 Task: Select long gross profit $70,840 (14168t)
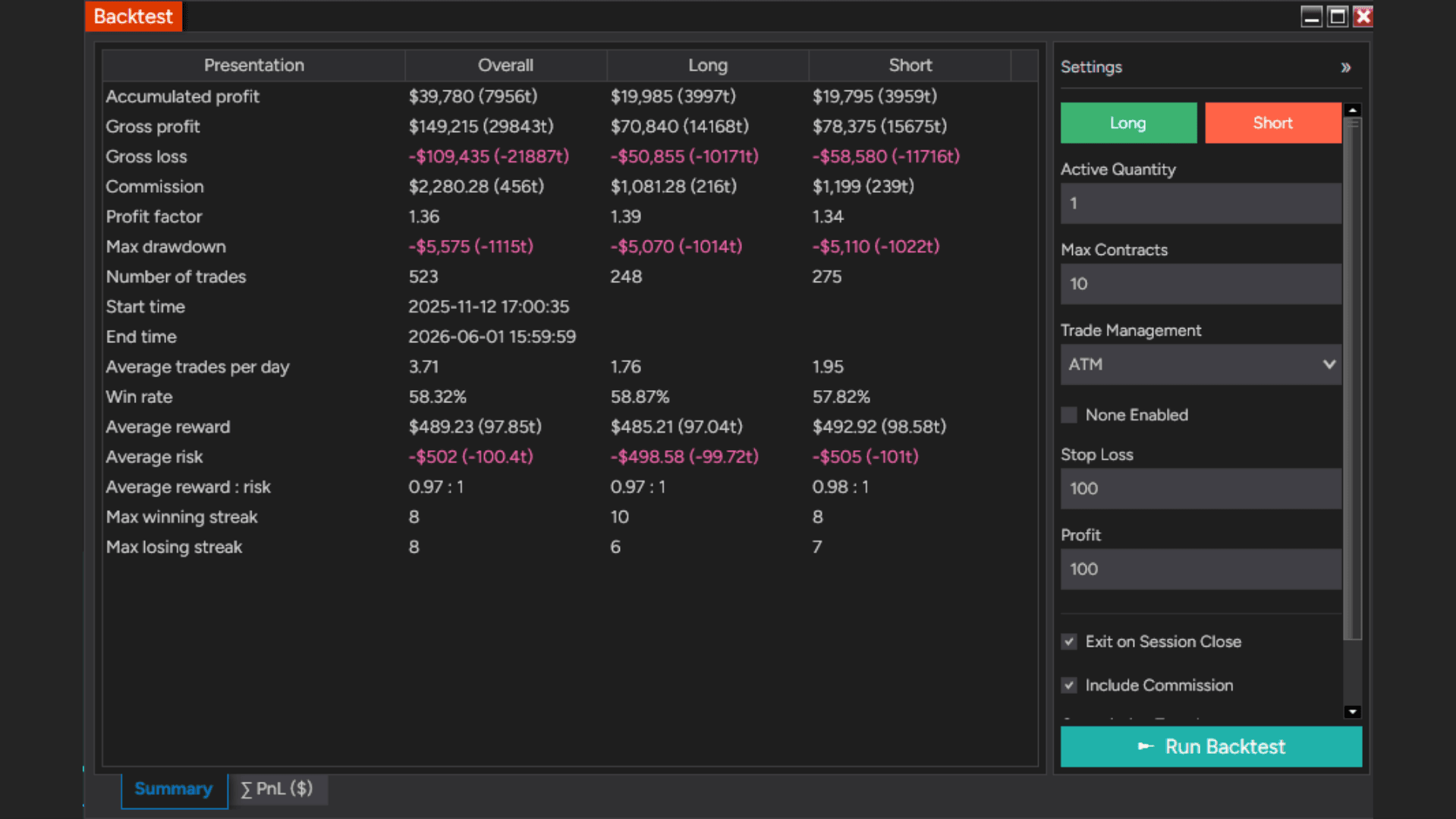(x=679, y=127)
